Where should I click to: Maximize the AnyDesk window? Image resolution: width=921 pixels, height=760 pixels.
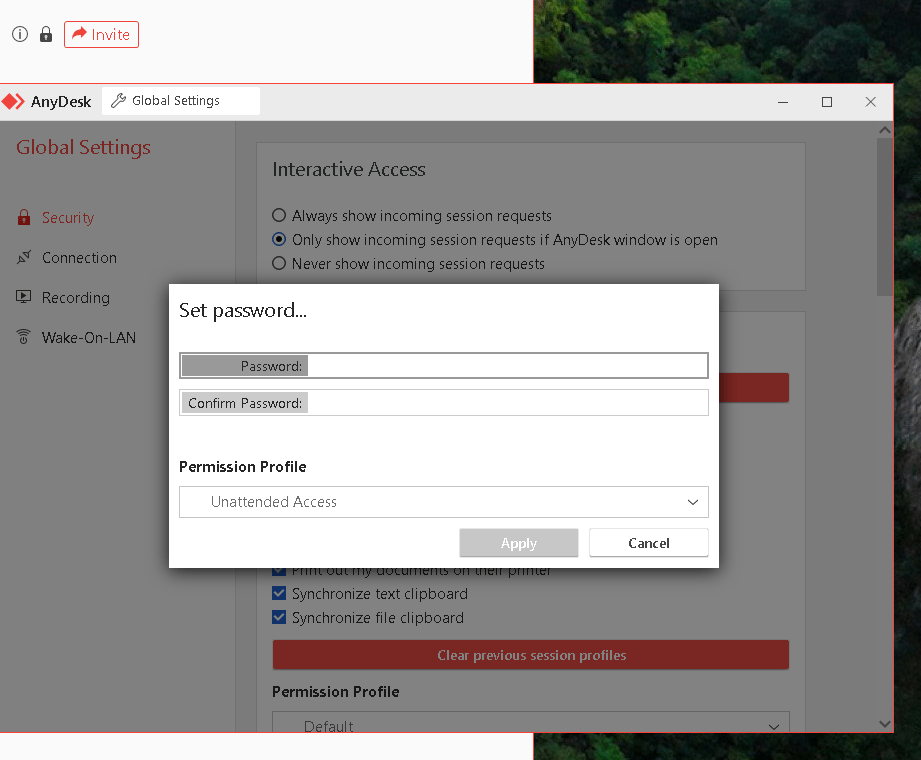pyautogui.click(x=826, y=102)
